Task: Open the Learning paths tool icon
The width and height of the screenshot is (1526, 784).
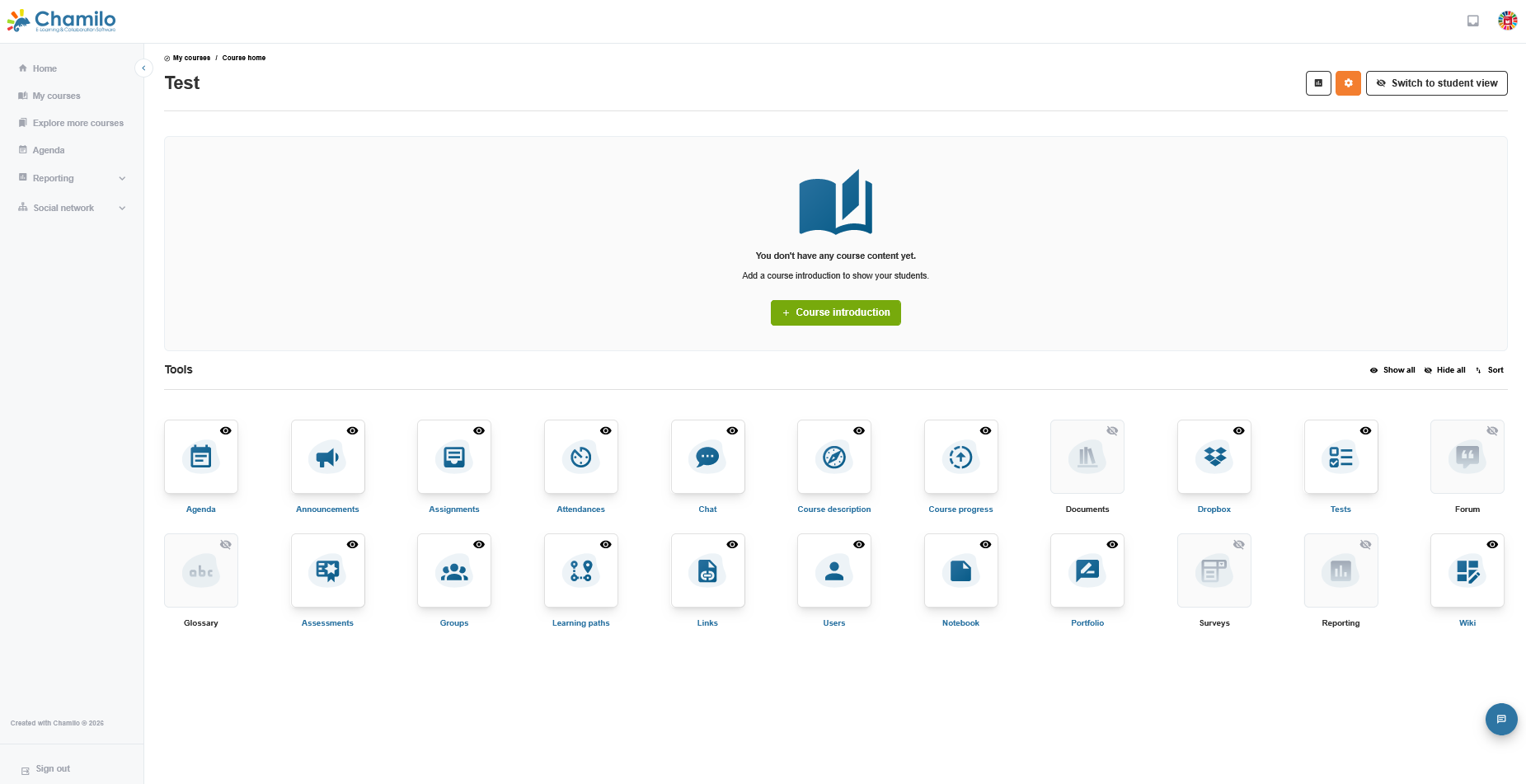Action: (581, 570)
